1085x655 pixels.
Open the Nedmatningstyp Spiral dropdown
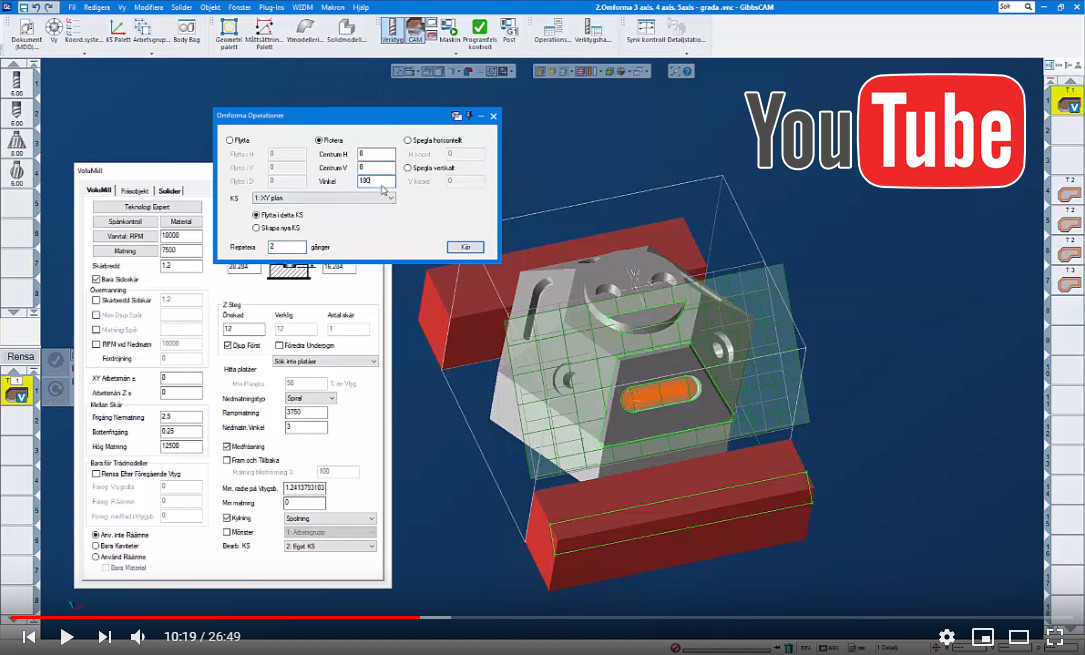(311, 398)
